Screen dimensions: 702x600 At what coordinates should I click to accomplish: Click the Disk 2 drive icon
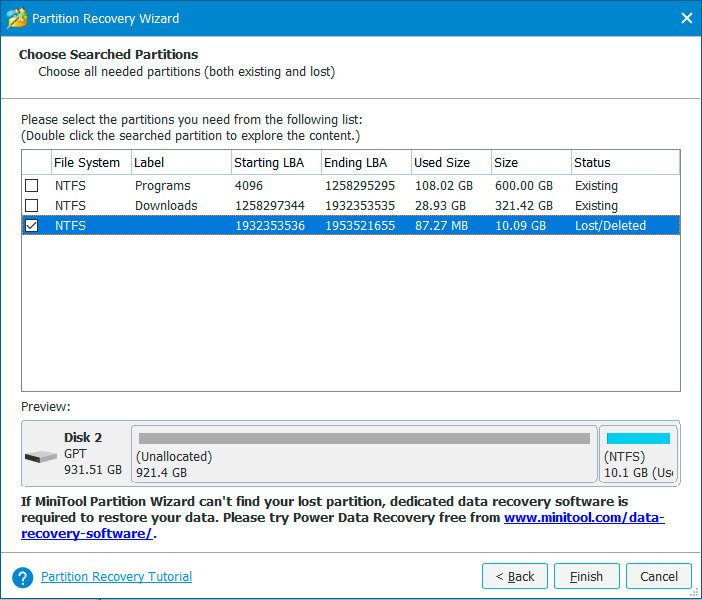[41, 457]
